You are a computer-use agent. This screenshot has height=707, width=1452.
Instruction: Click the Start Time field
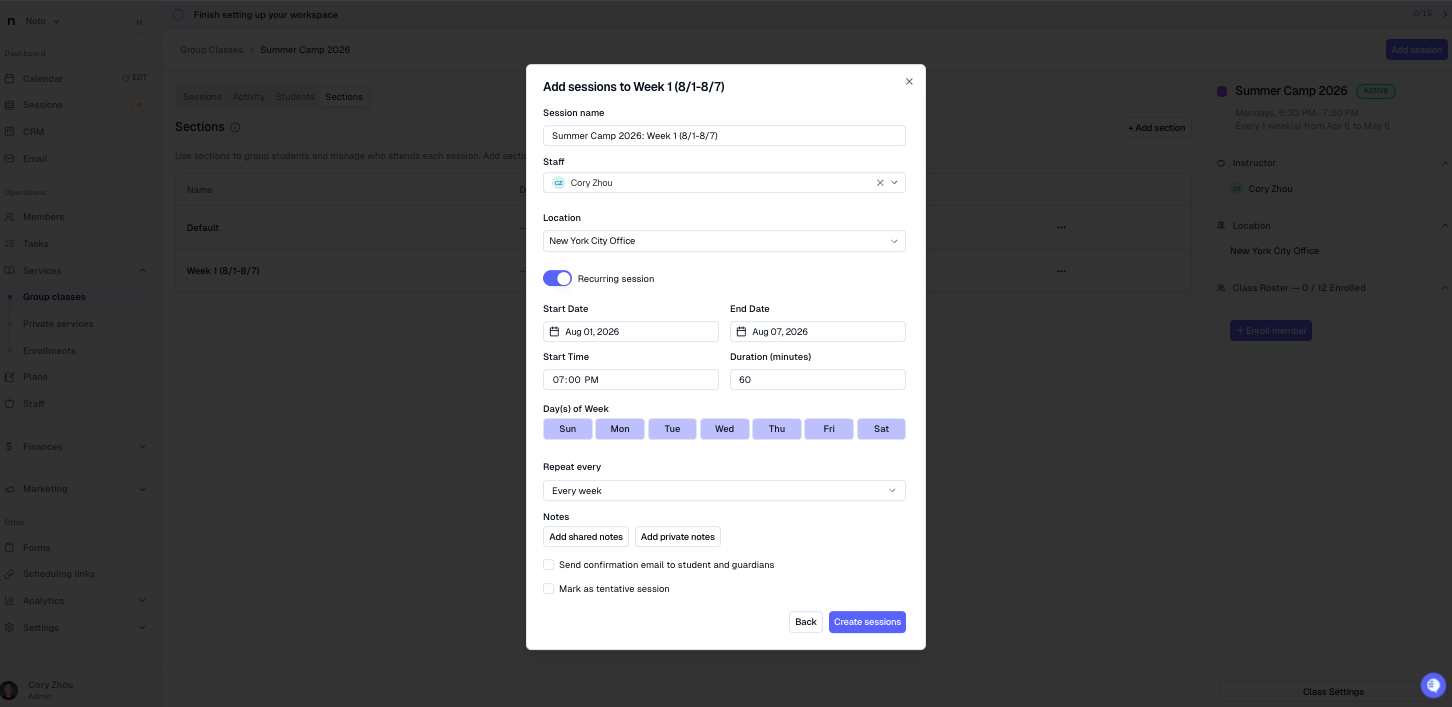(x=631, y=380)
